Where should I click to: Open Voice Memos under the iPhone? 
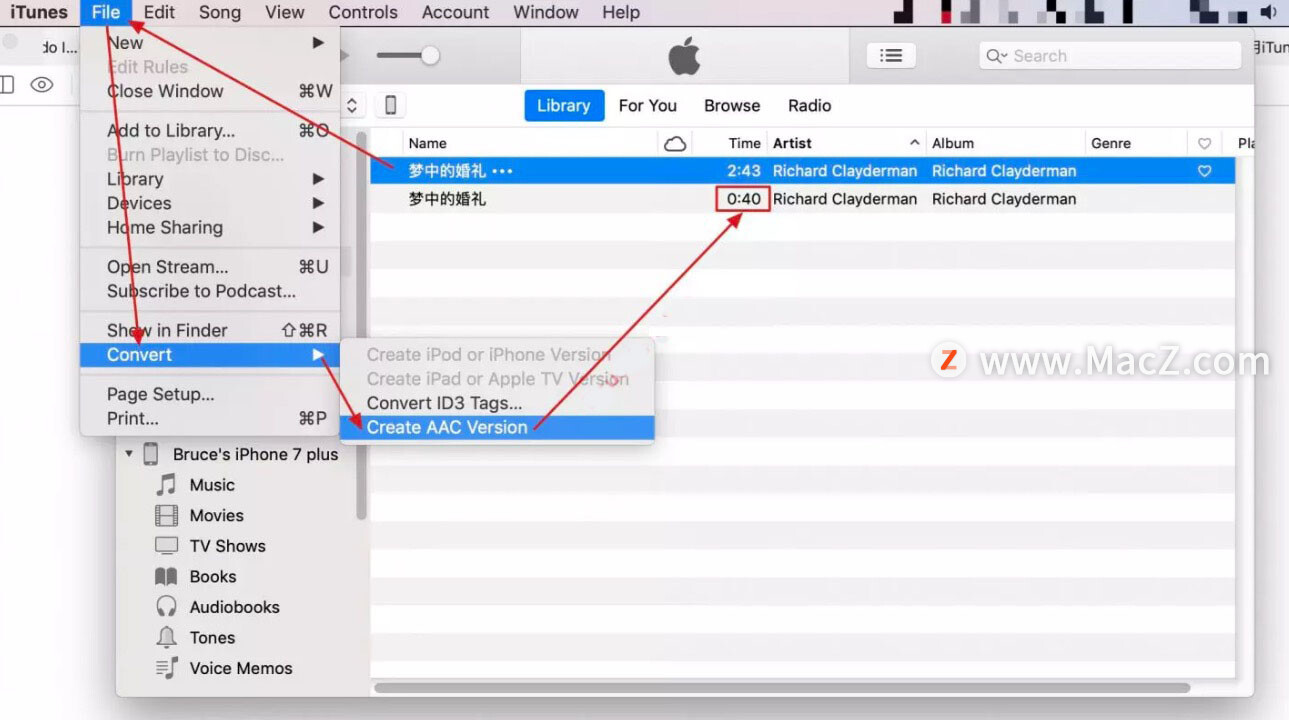[241, 668]
